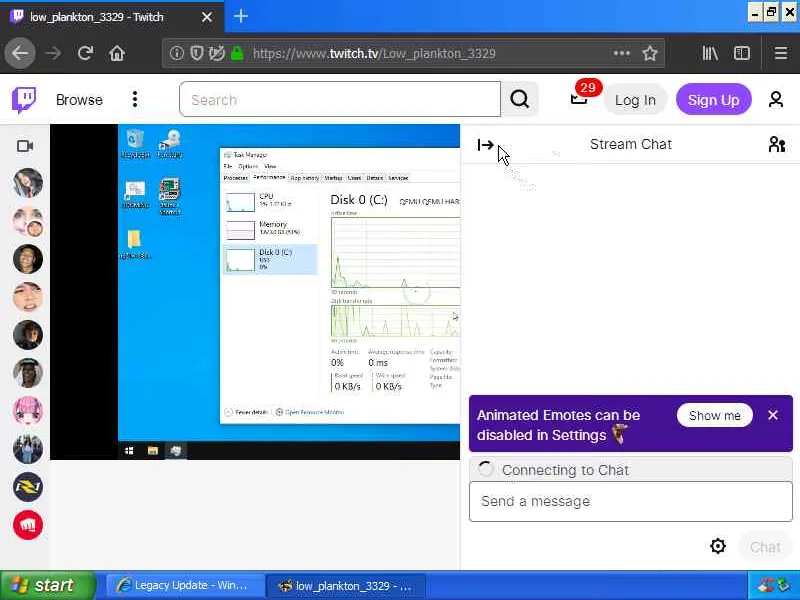This screenshot has width=800, height=600.
Task: Dismiss the Animated Emotes banner
Action: [772, 415]
